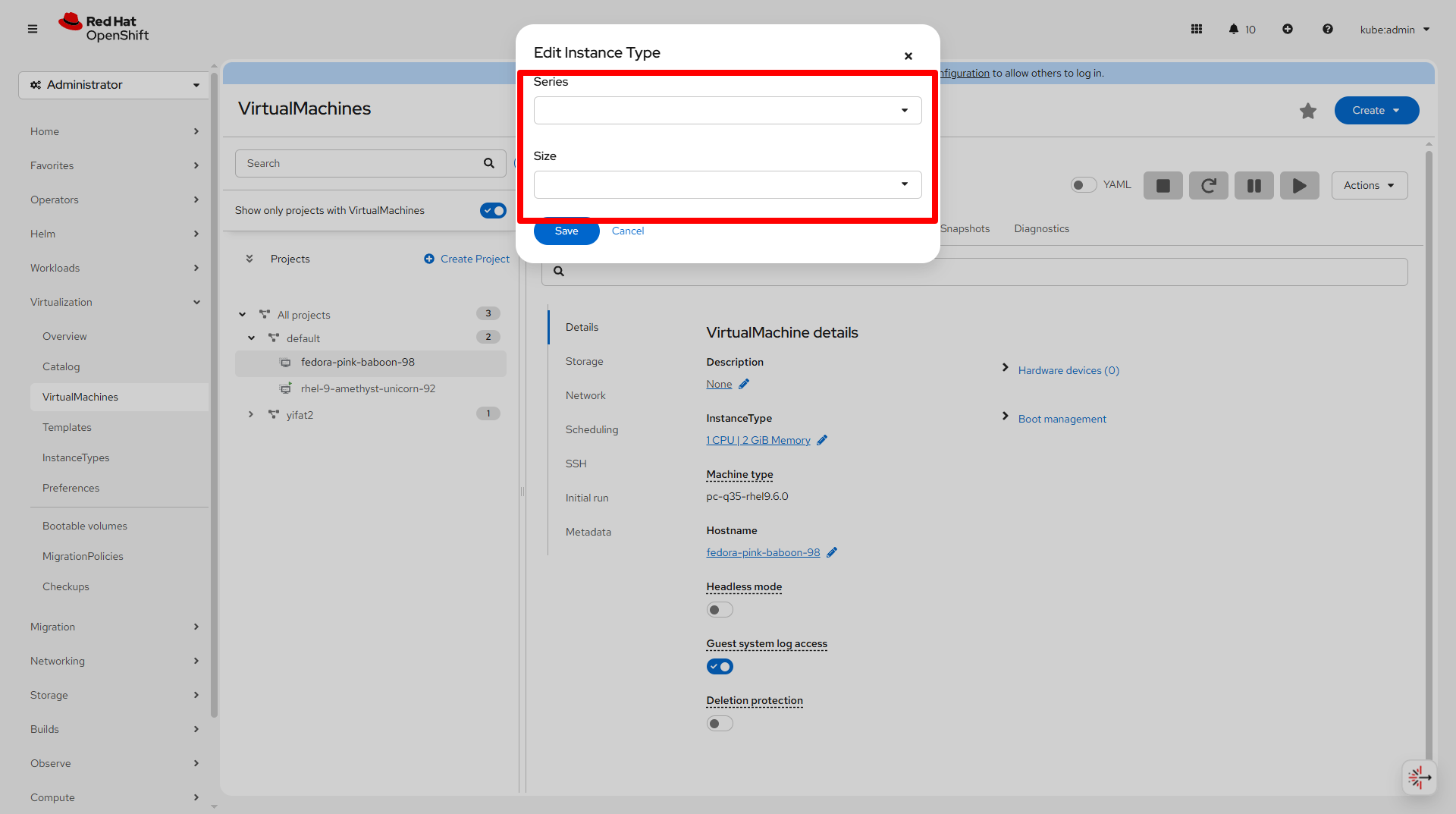Switch to the Snapshots tab
This screenshot has width=1456, height=814.
965,228
